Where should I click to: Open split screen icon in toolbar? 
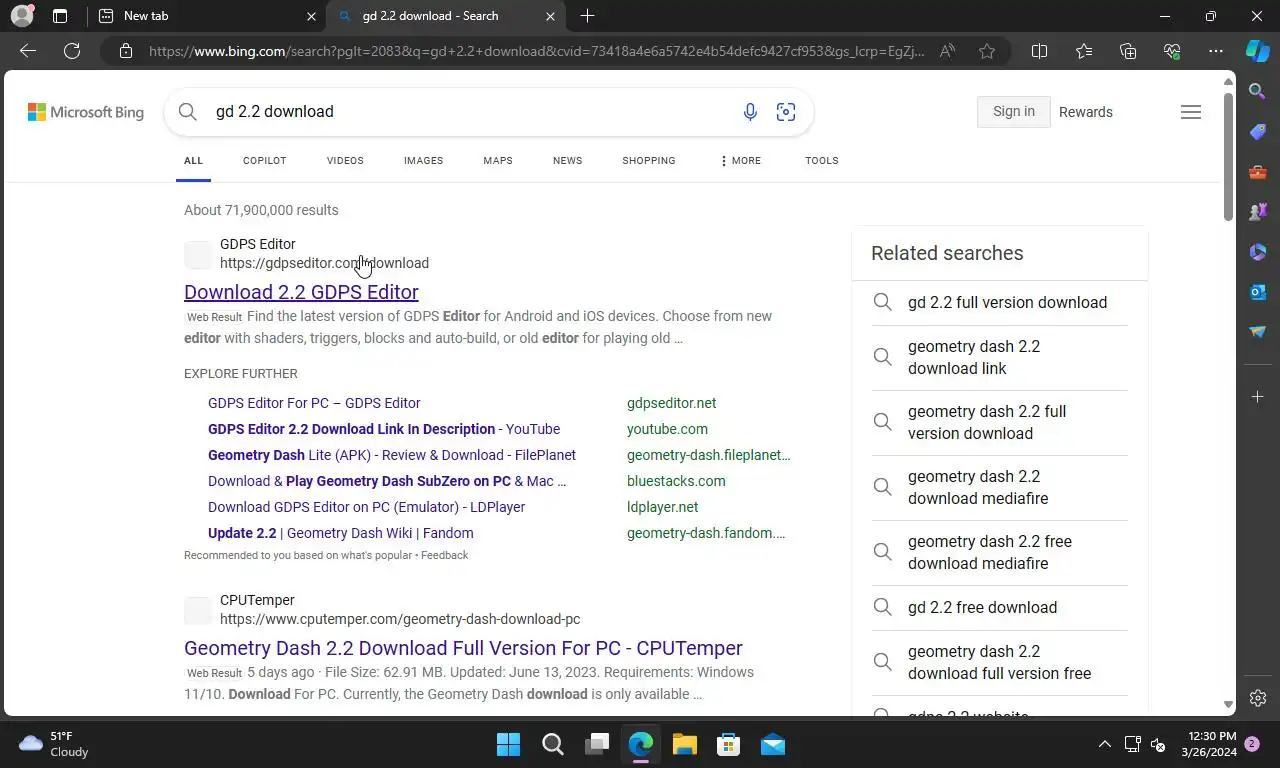coord(1039,51)
